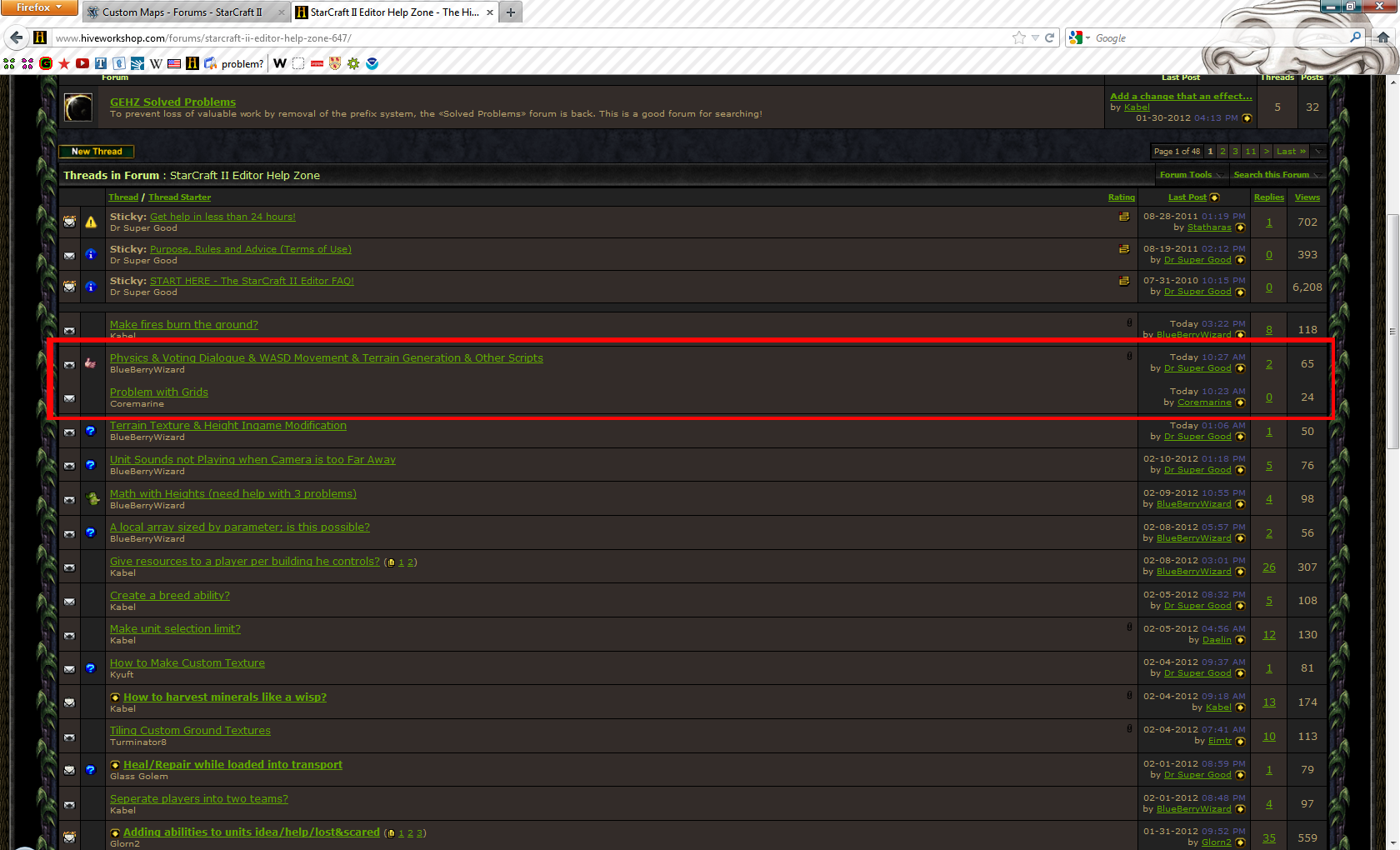
Task: Open the green gear bookmark icon
Action: [353, 63]
